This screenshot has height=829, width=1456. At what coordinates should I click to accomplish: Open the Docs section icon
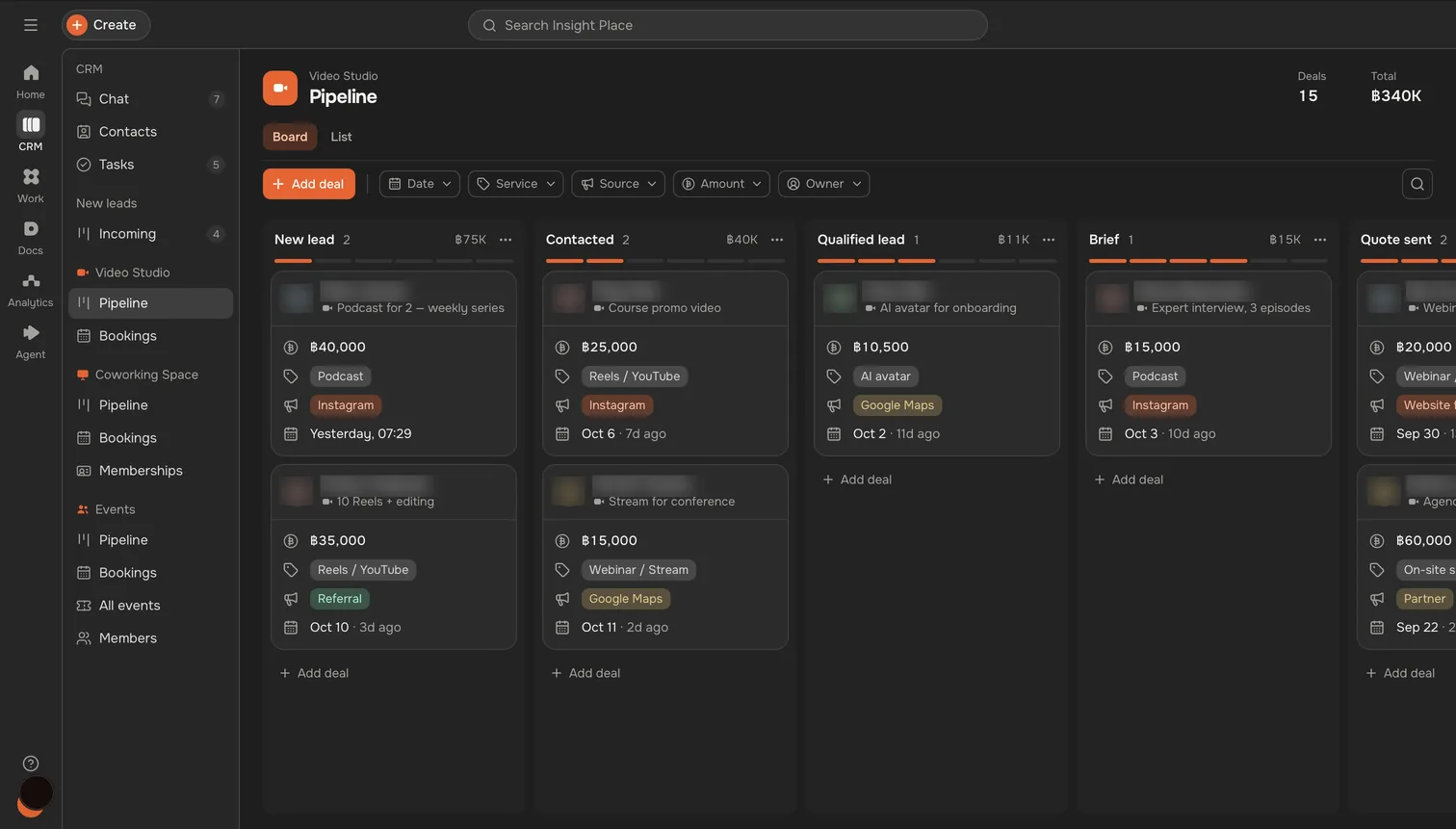(x=31, y=237)
